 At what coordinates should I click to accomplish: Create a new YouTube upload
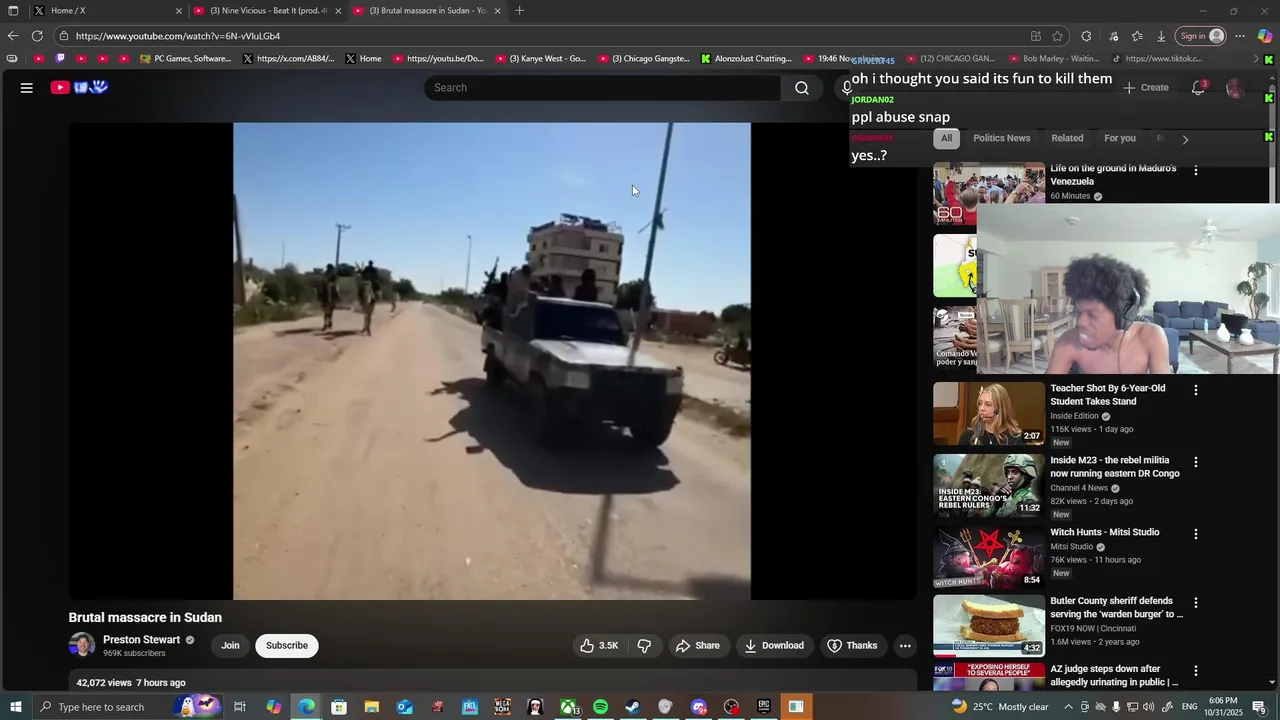[1146, 88]
